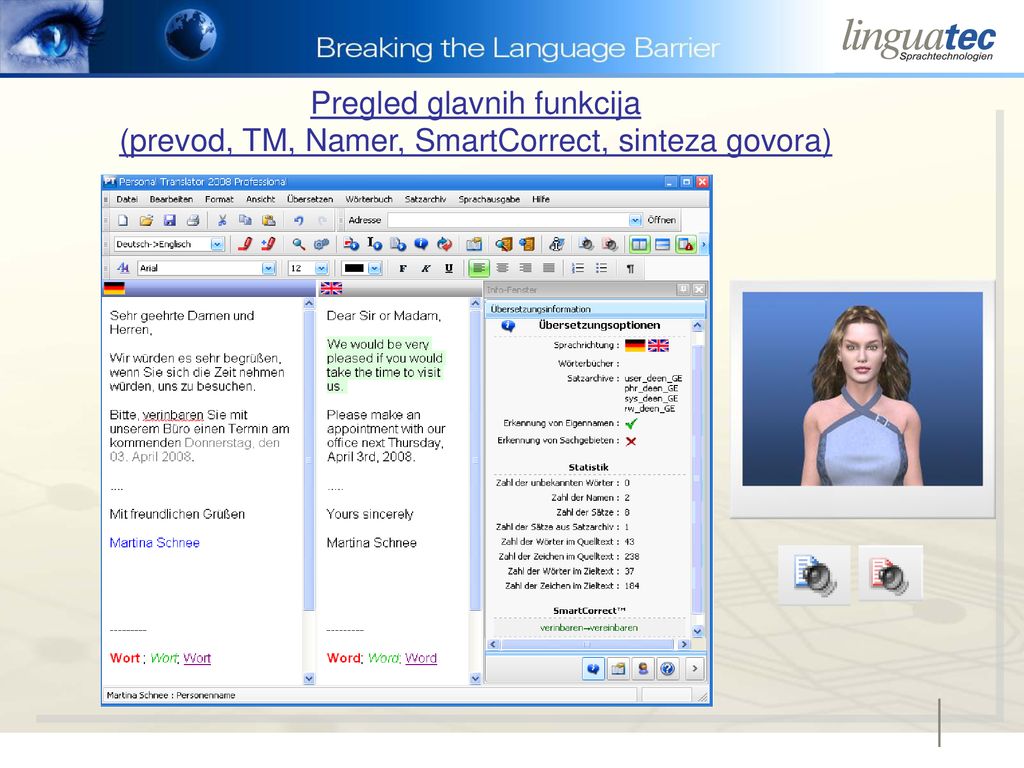Select the Übersetzungsinformation tab header
The image size is (1024, 768).
595,309
